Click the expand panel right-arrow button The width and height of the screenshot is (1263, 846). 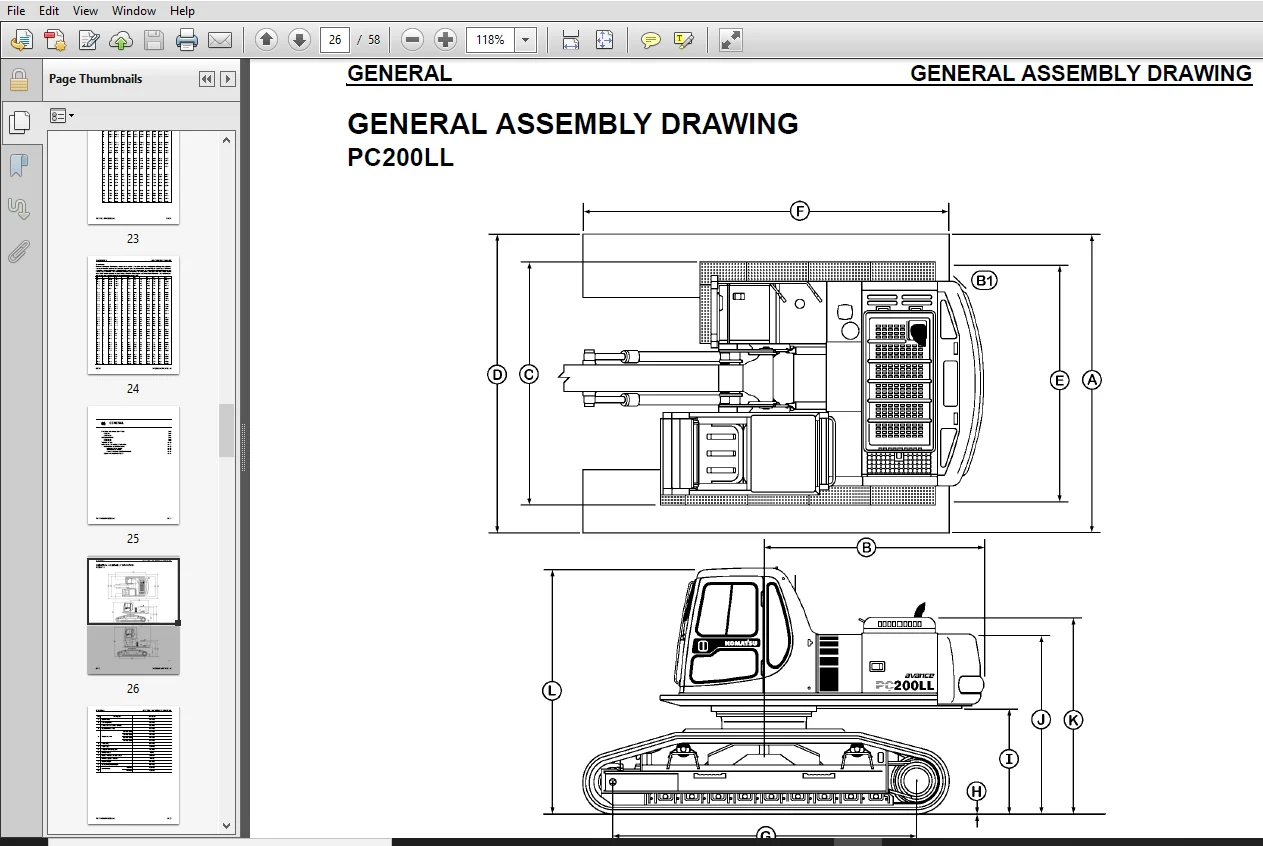[228, 79]
